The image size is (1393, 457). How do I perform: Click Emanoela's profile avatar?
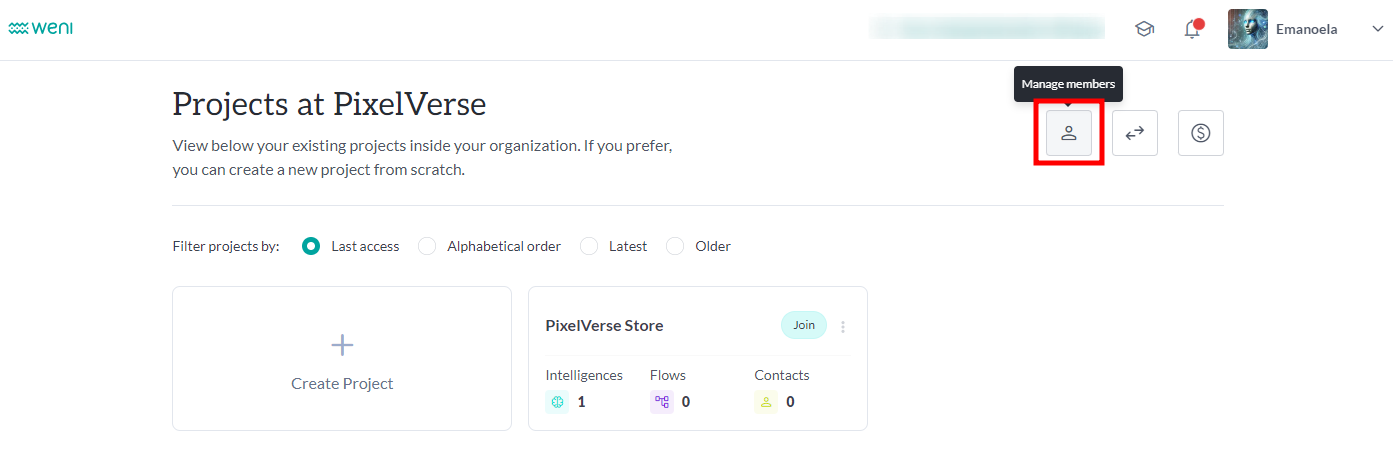tap(1247, 30)
